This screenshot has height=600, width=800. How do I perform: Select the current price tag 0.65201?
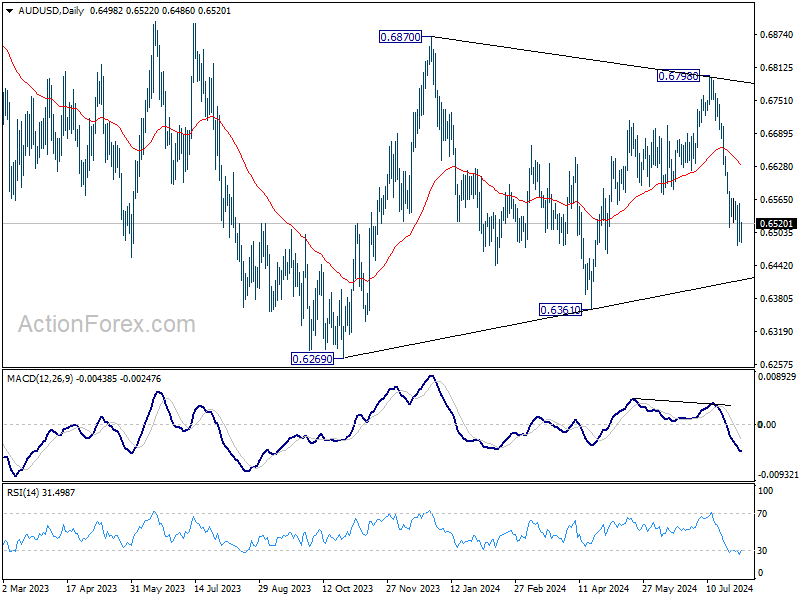tap(776, 223)
